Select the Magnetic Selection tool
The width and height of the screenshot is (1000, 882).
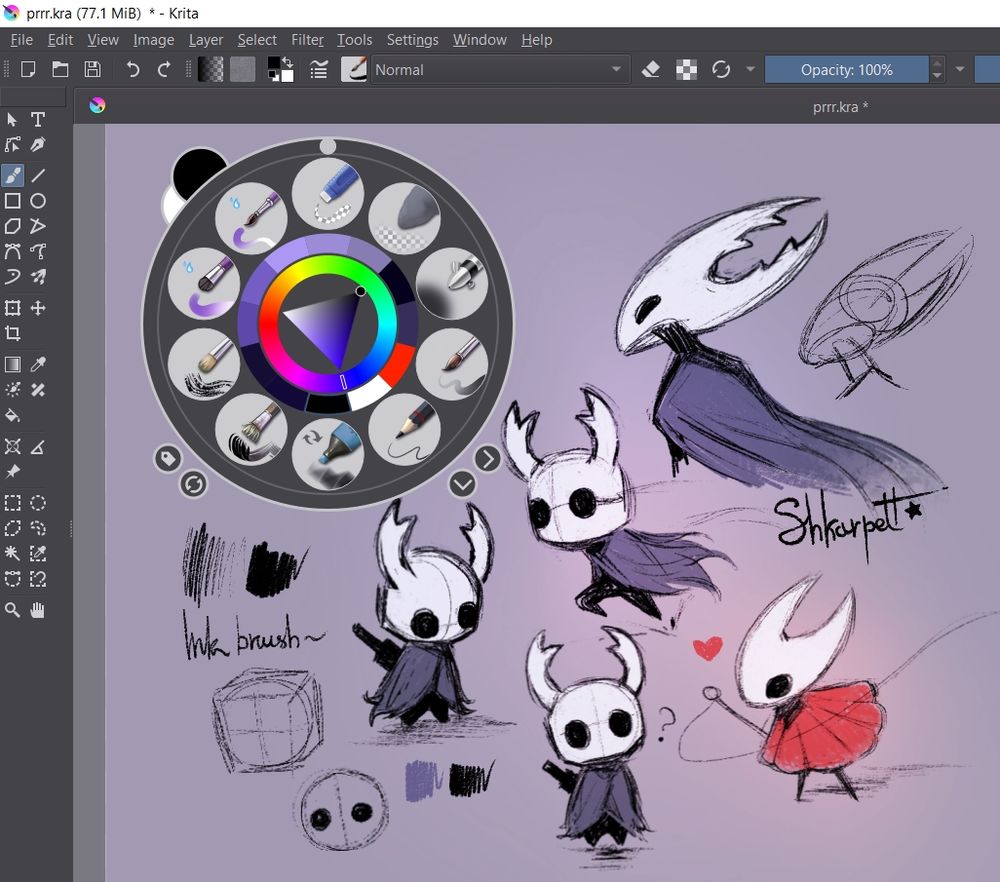point(38,579)
